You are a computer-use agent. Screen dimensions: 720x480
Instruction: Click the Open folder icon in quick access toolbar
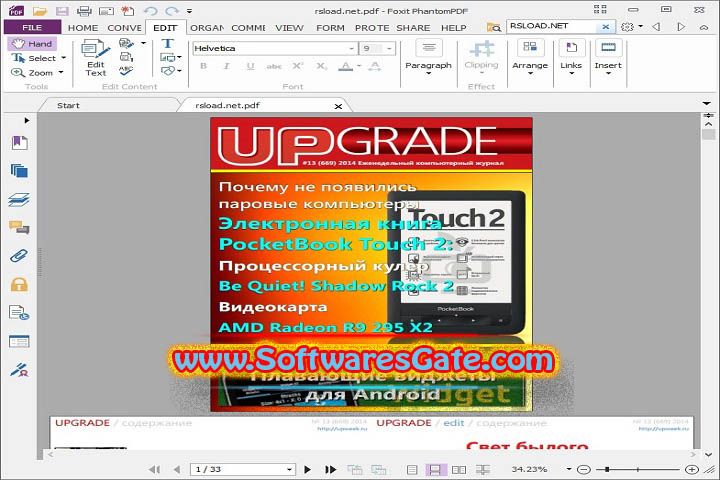tap(40, 11)
